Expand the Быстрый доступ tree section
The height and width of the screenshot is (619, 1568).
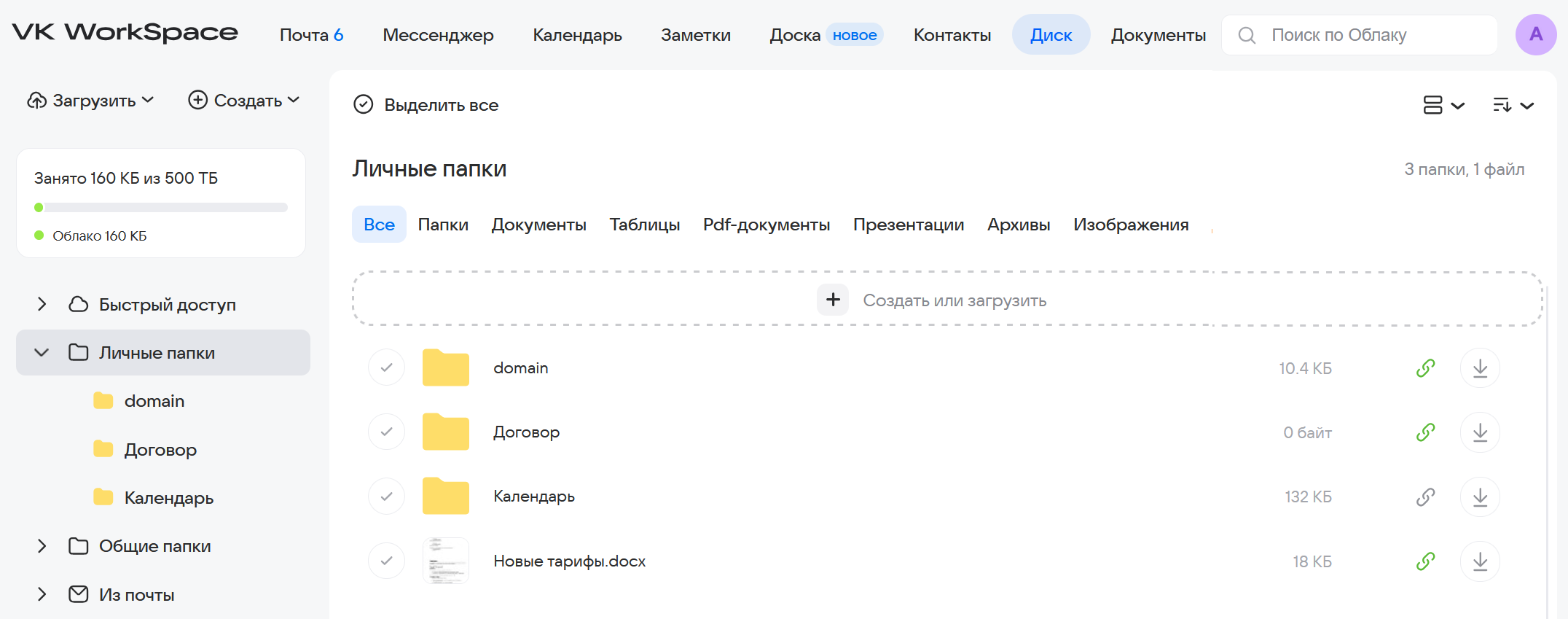coord(42,304)
